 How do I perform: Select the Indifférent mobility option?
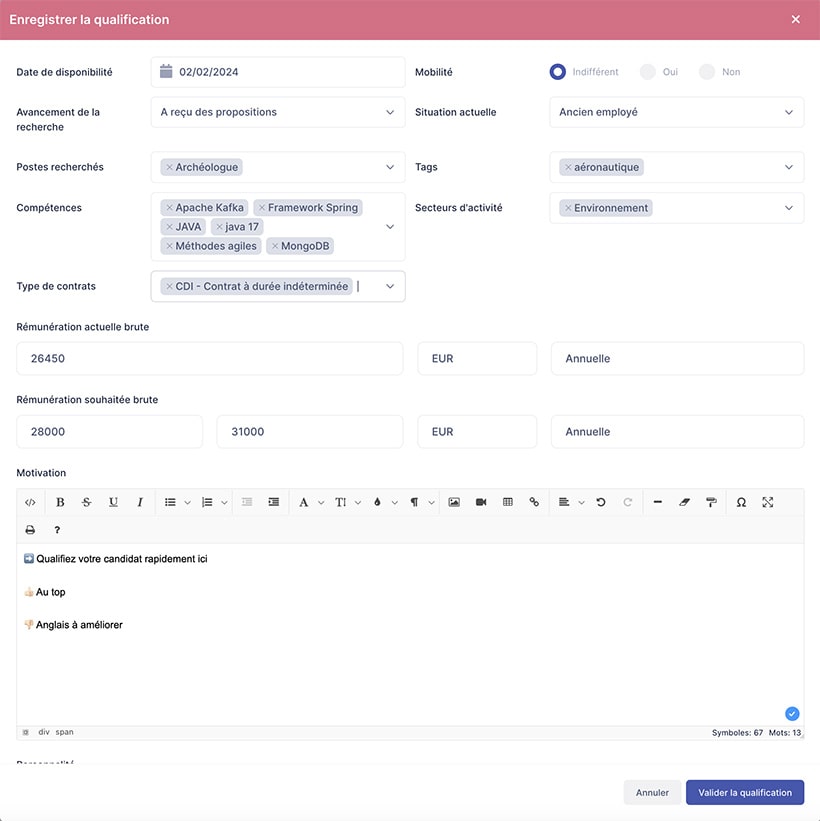click(558, 72)
